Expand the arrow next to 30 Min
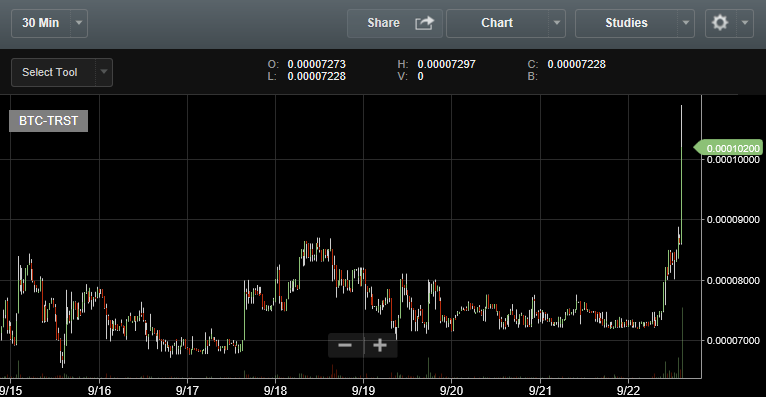The height and width of the screenshot is (397, 766). click(79, 23)
